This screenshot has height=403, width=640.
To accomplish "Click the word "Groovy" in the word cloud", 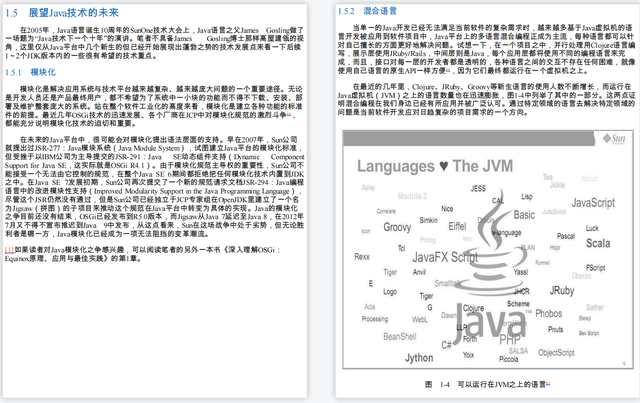I will pos(397,227).
